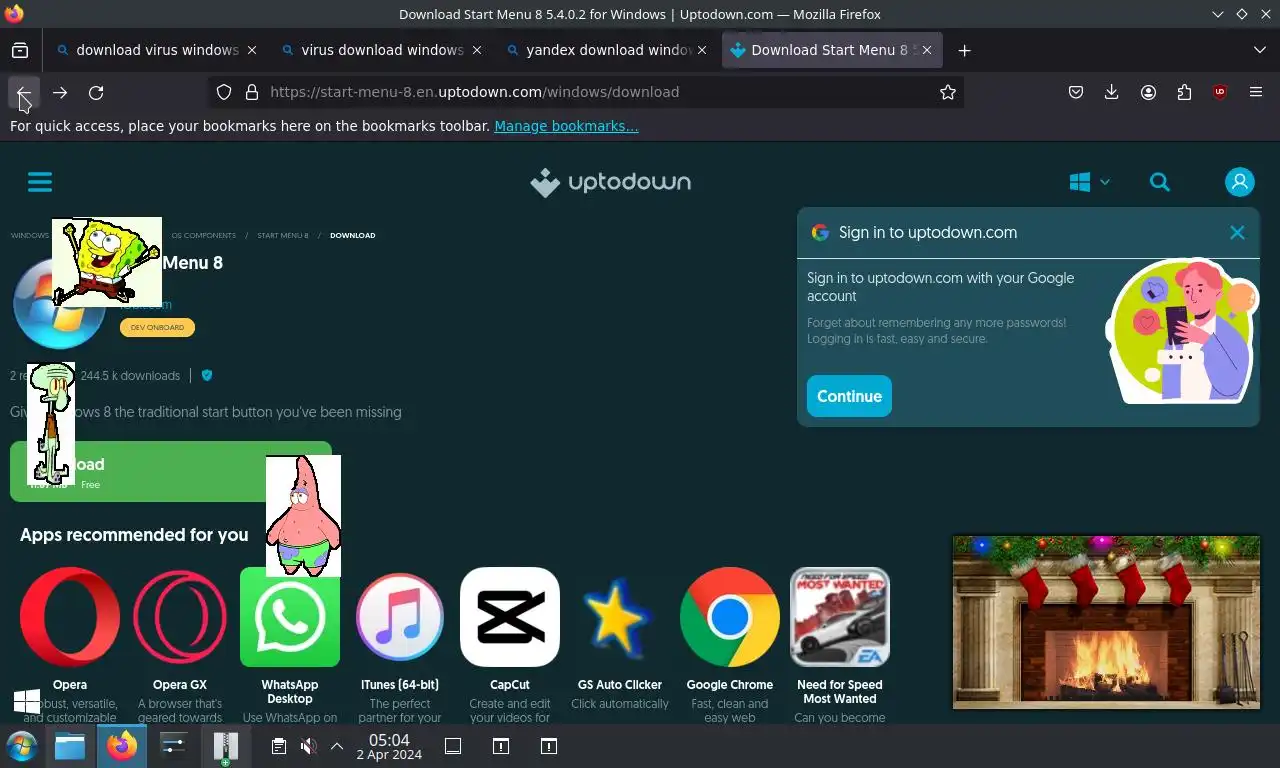Click Continue to sign in with Google
This screenshot has width=1280, height=768.
coord(849,396)
